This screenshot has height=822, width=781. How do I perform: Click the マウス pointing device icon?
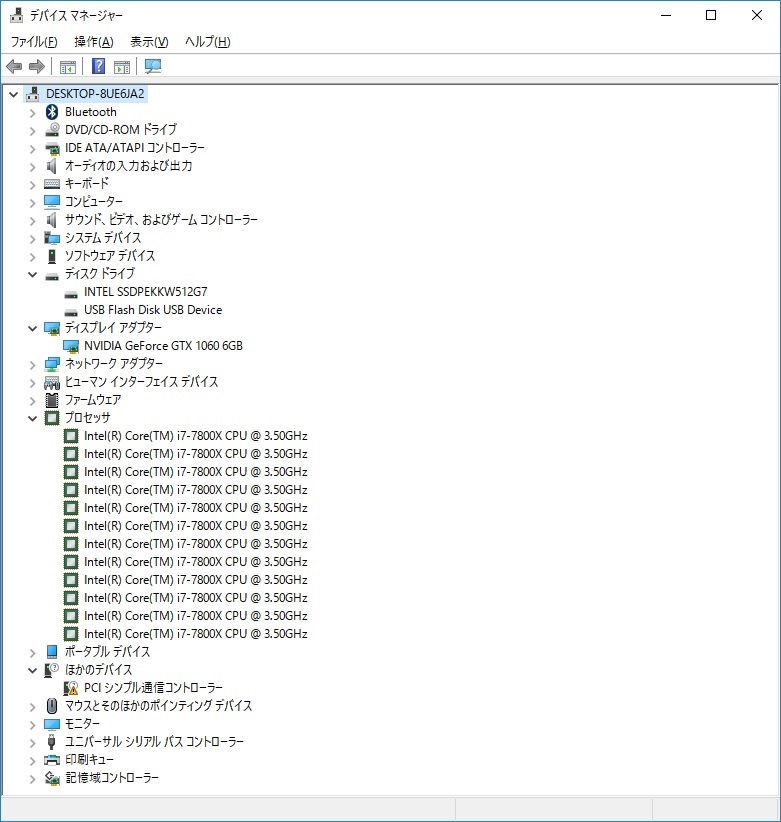click(x=52, y=706)
